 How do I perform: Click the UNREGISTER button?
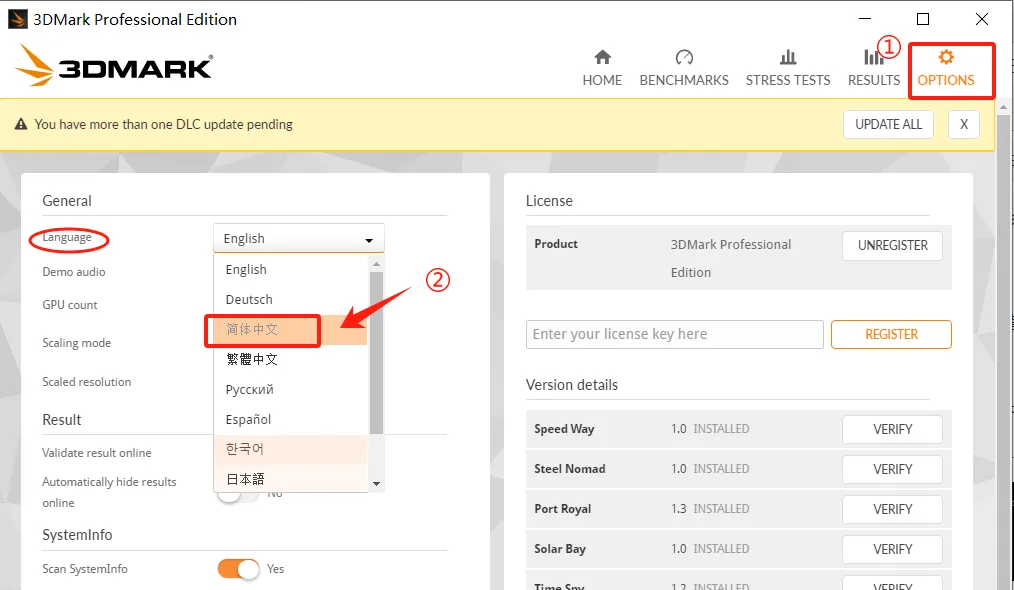coord(892,246)
